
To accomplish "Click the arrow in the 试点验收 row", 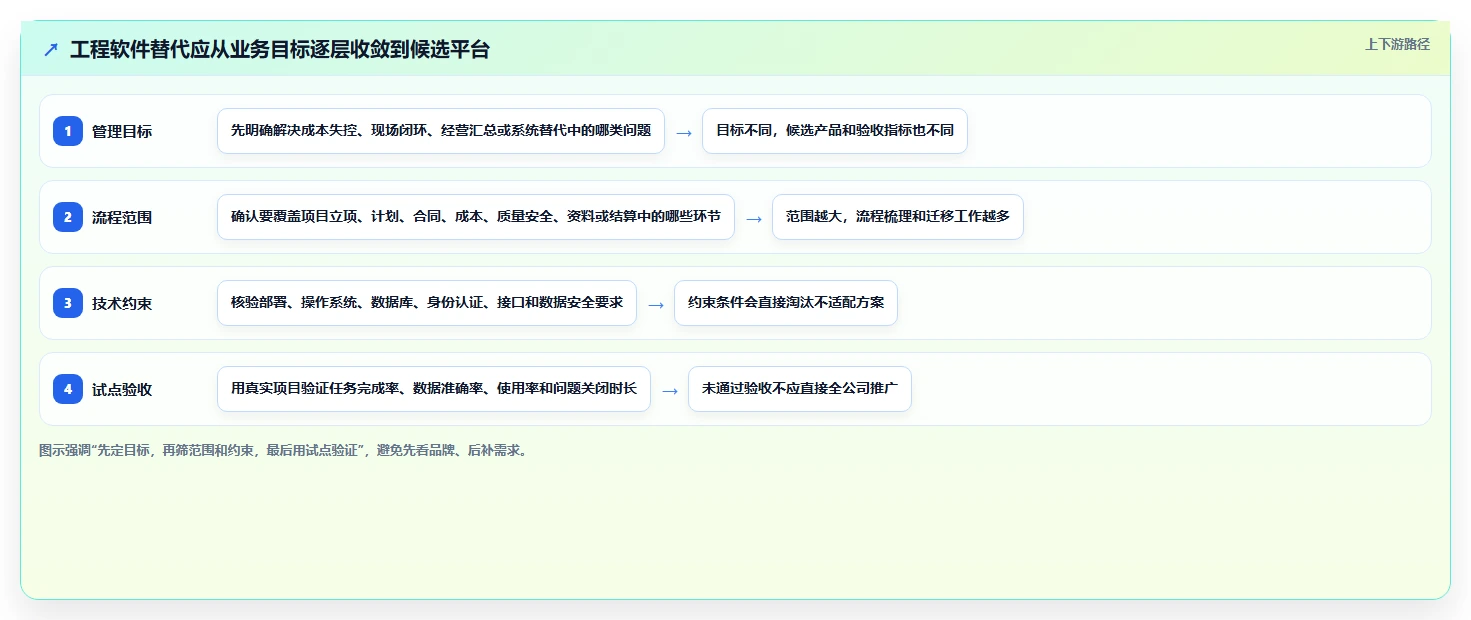I will tap(670, 390).
